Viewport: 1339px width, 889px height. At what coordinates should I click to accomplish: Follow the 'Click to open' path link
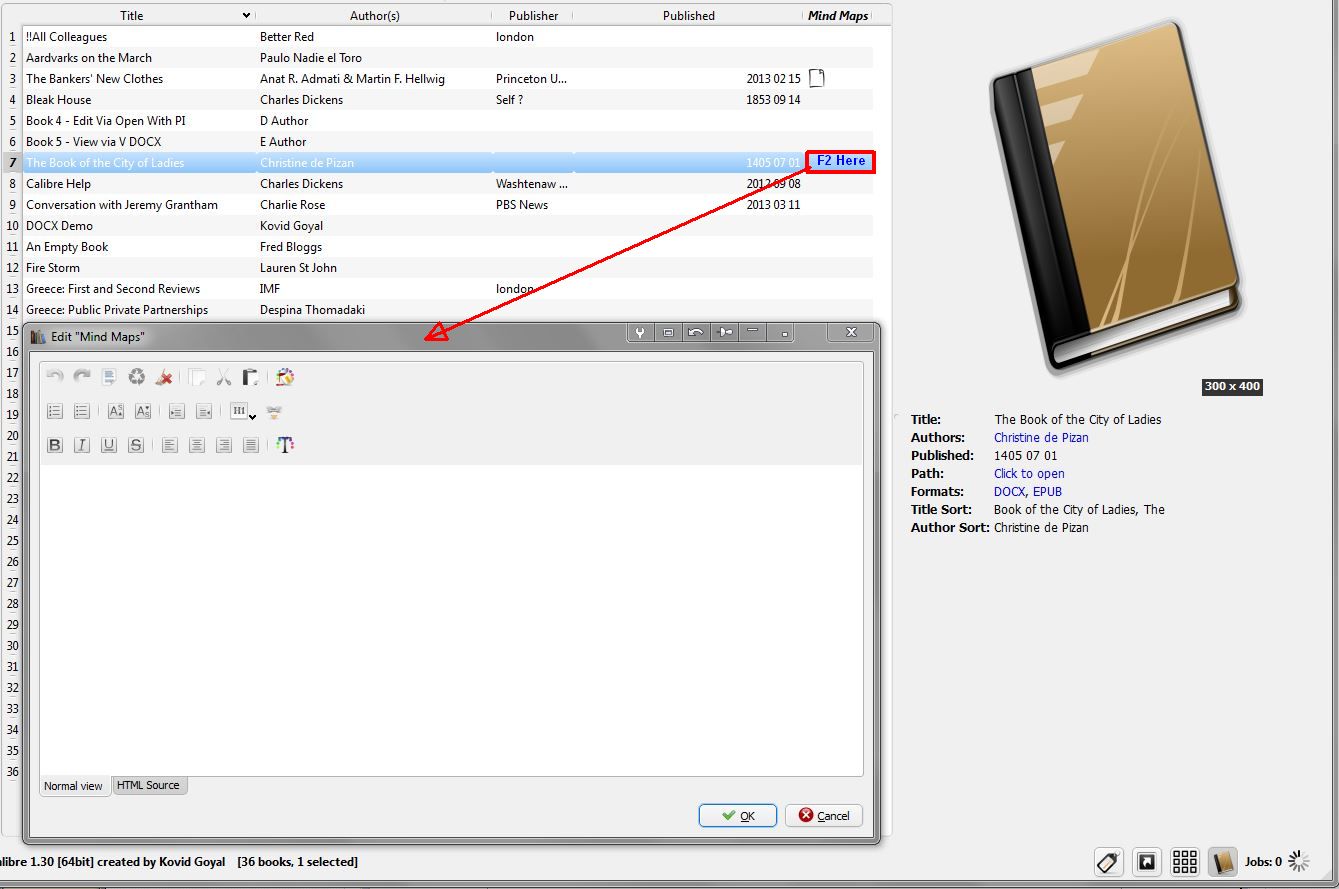click(x=1029, y=474)
